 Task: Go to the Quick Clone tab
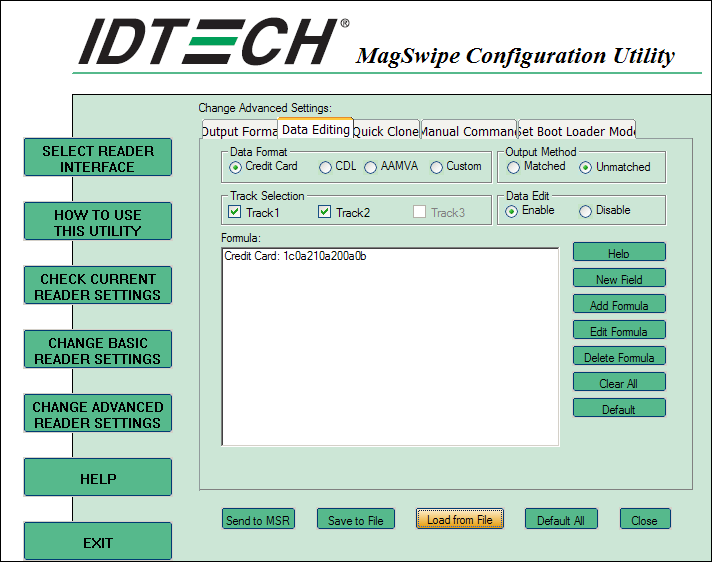(x=386, y=131)
